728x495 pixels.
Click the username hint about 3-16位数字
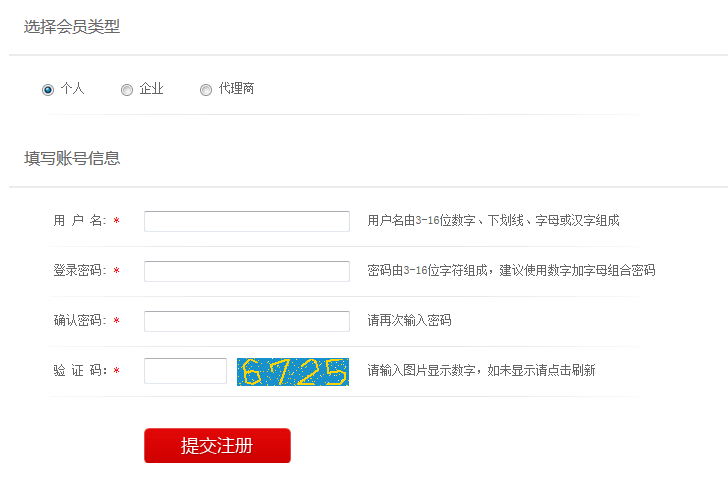coord(494,221)
